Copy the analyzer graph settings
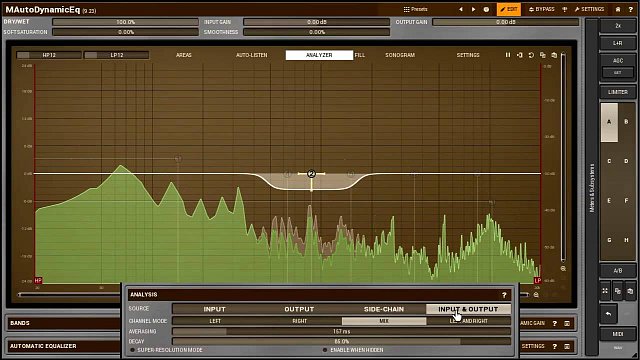Screen dimensions: 640x360 point(542,55)
